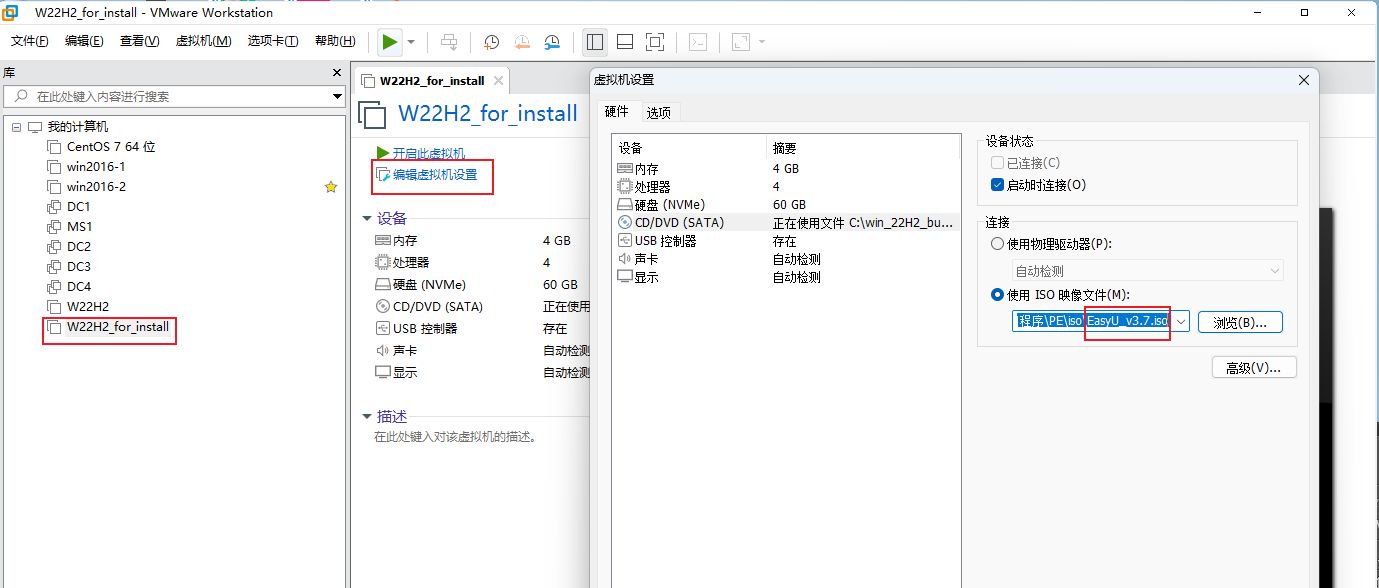Image resolution: width=1379 pixels, height=588 pixels.
Task: Toggle the thumbnail bar view icon
Action: (x=625, y=42)
